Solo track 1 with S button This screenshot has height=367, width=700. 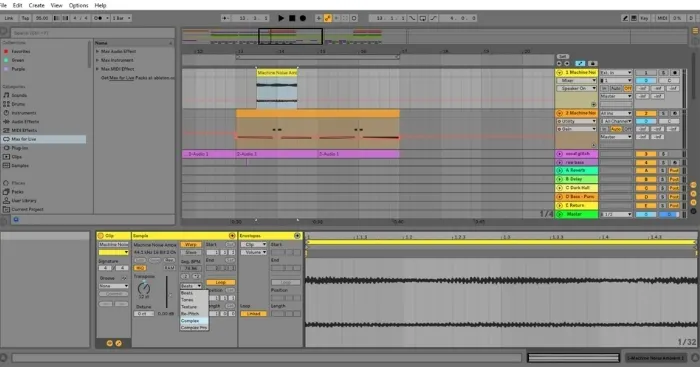pos(664,72)
